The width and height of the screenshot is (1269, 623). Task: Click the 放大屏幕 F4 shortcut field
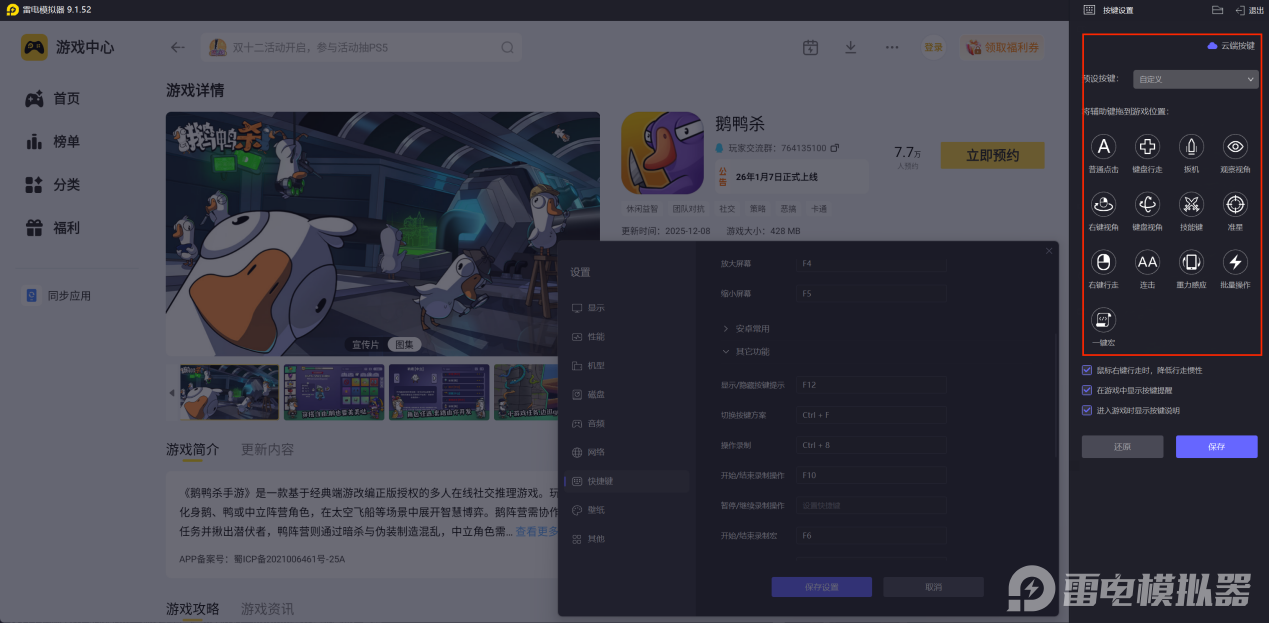tap(871, 264)
